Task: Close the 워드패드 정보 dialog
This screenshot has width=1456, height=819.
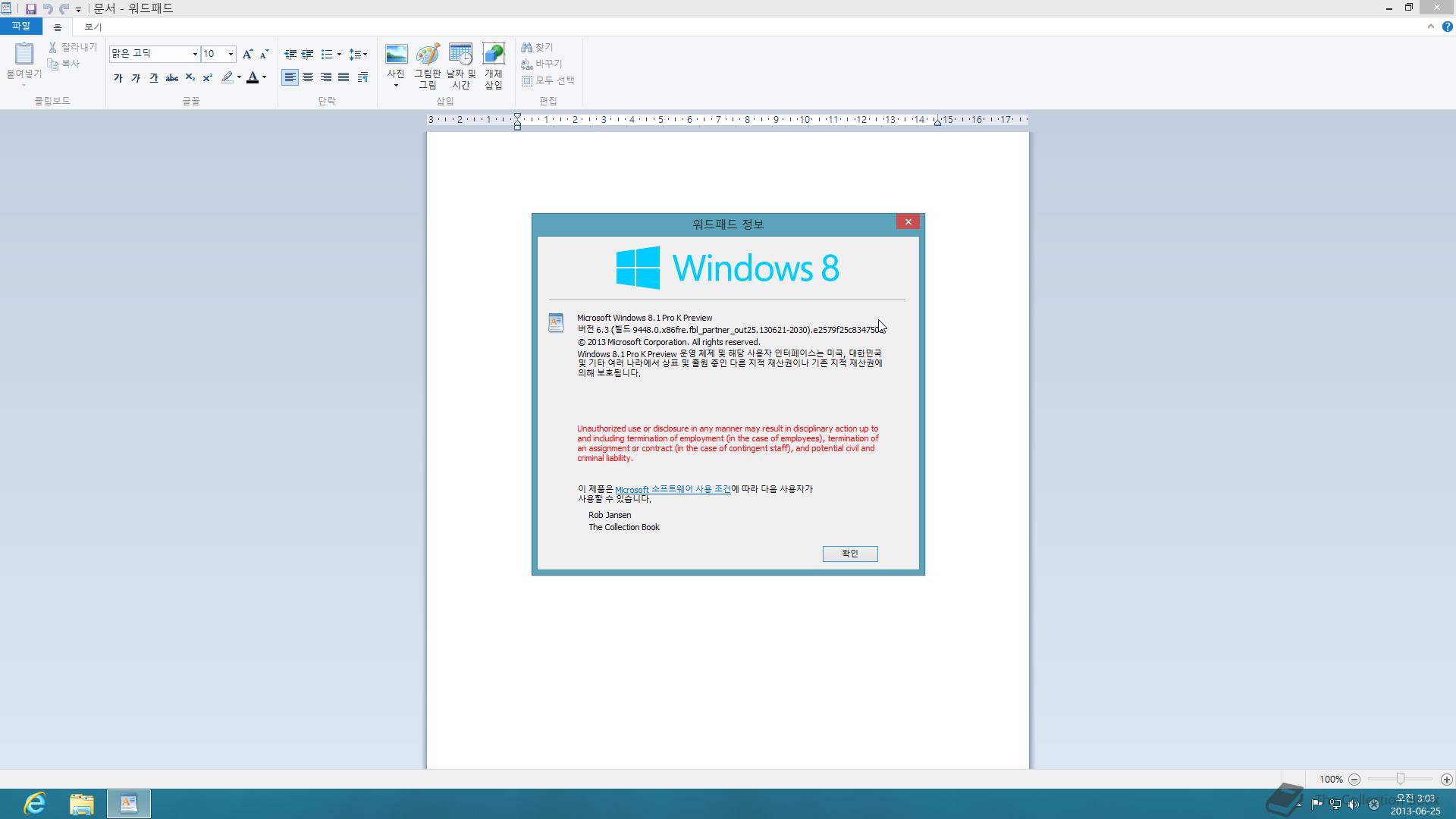Action: [908, 221]
